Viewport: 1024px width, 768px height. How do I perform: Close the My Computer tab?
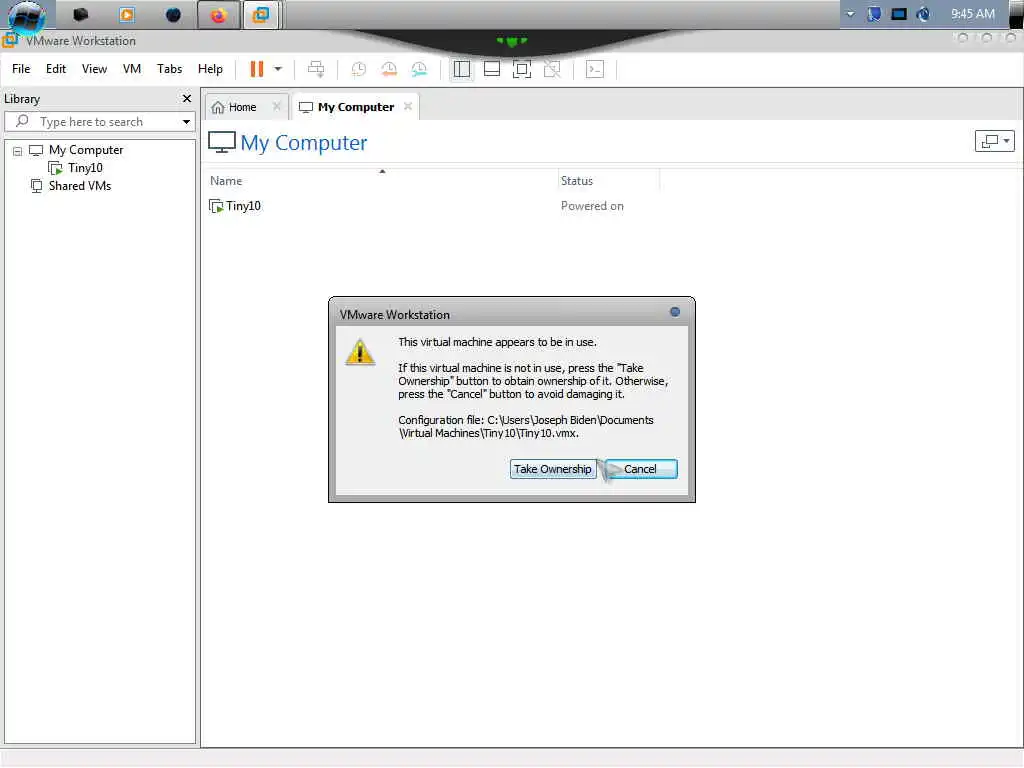(x=408, y=106)
